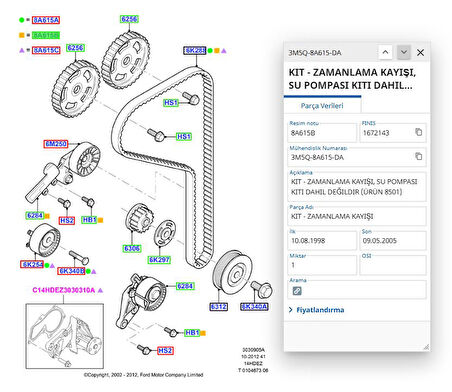
Task: Click the panel resize grip corner
Action: 426,347
